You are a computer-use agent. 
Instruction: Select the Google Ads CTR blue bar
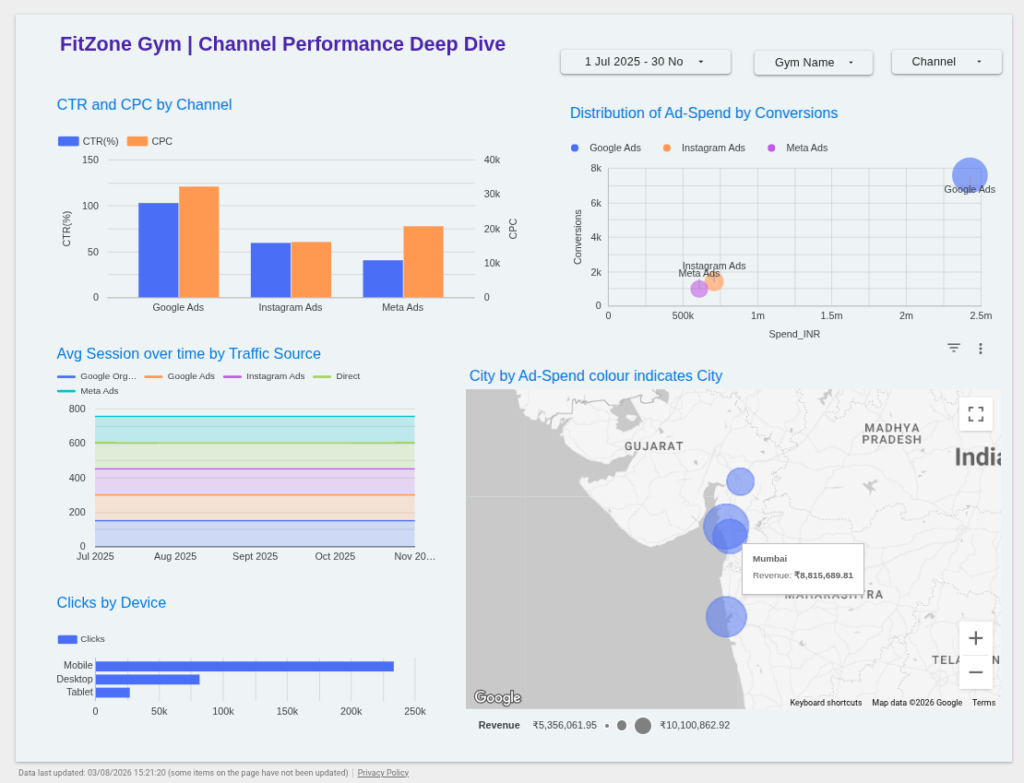(158, 250)
